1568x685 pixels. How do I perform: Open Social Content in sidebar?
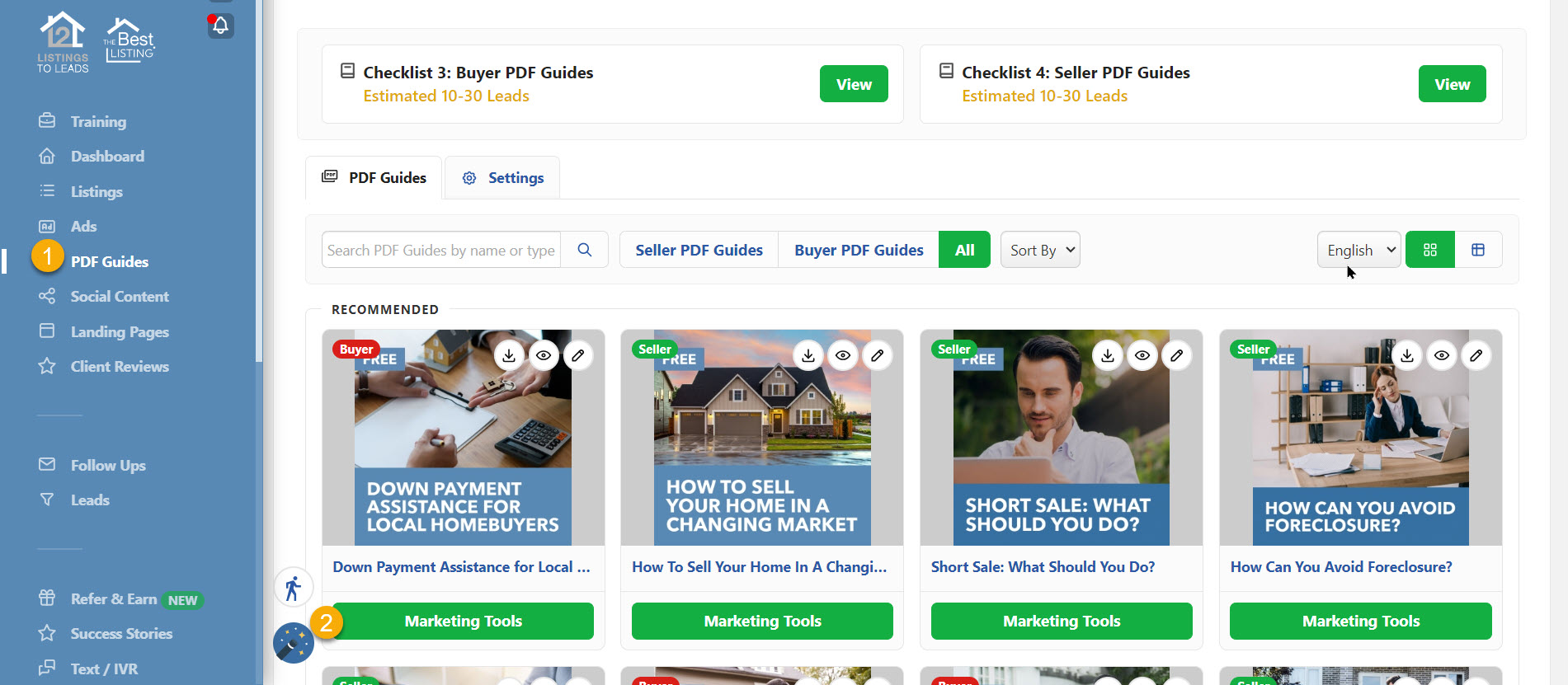(x=119, y=297)
